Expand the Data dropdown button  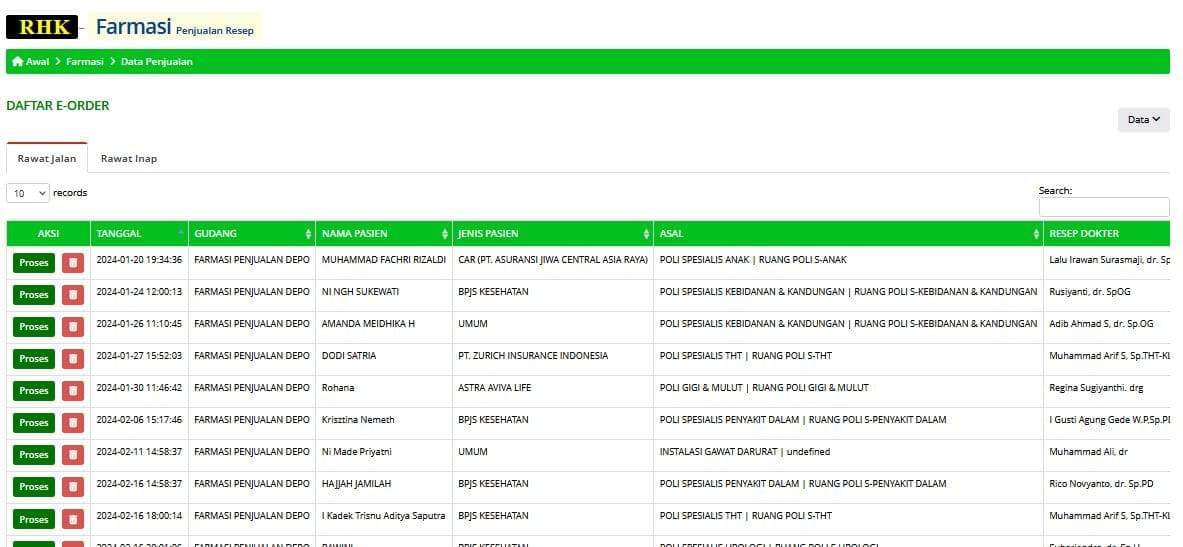(1143, 120)
